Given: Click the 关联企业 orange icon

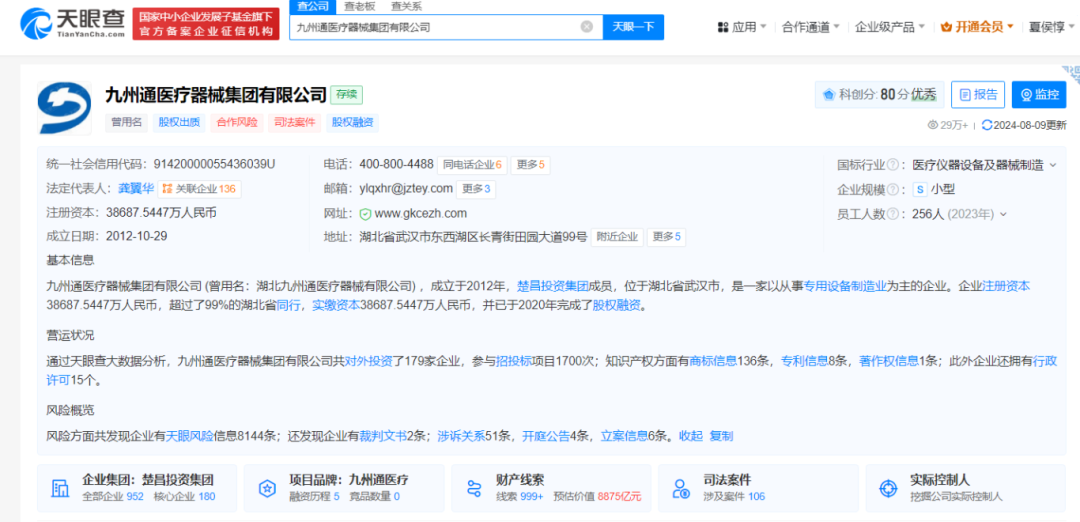Looking at the screenshot, I should coord(167,189).
